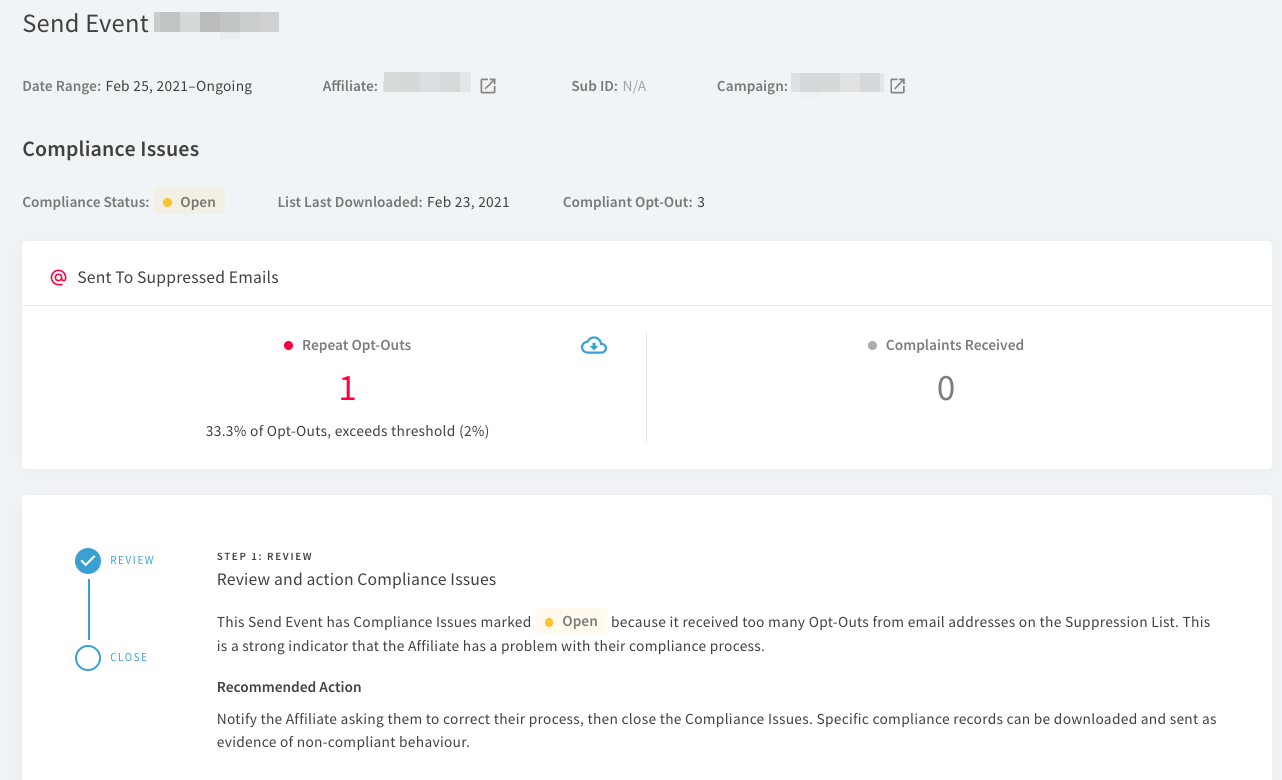Click the Repeat Opt-Outs label
The width and height of the screenshot is (1282, 780).
point(356,345)
